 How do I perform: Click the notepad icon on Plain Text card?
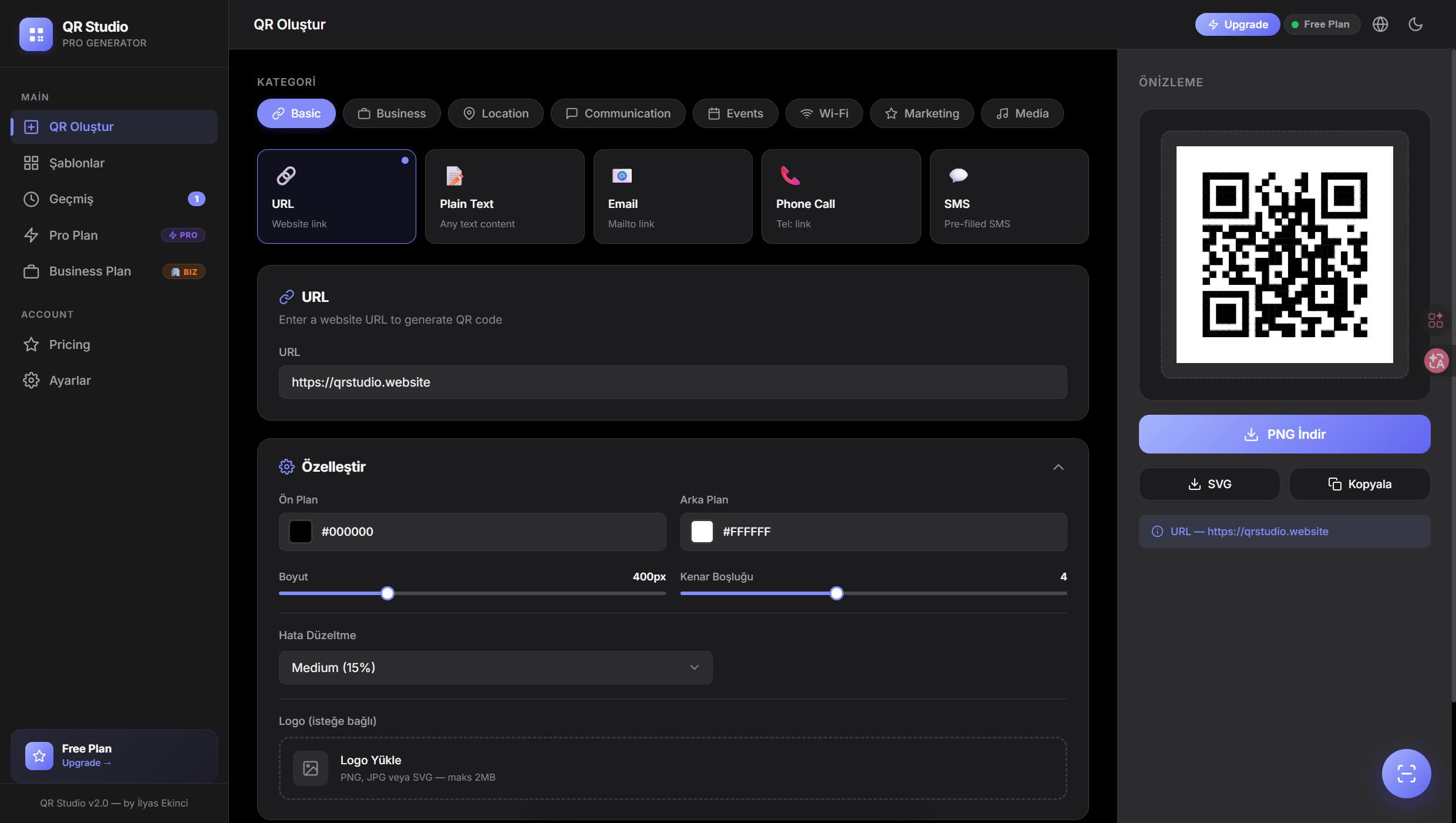coord(454,176)
